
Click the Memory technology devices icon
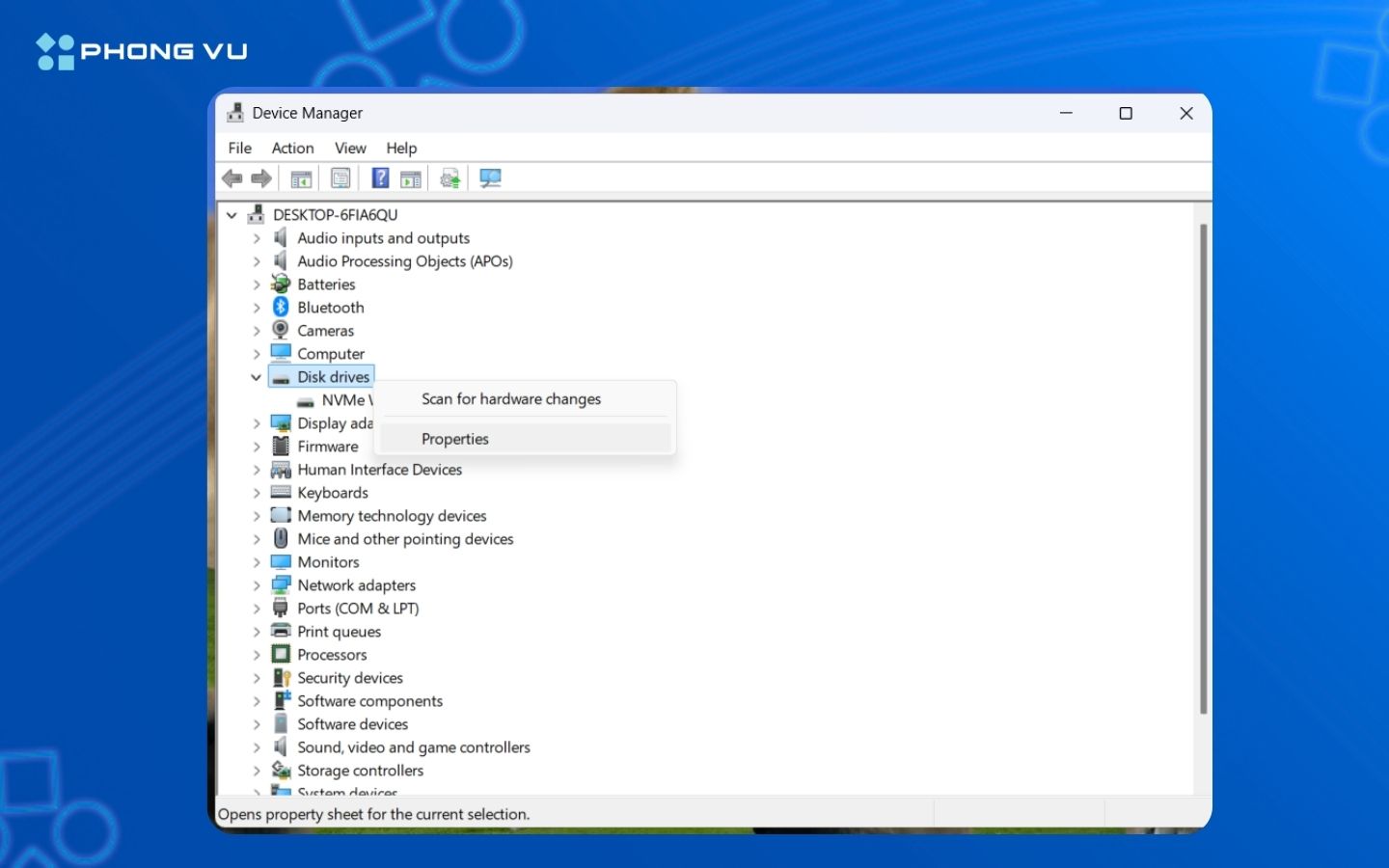(281, 515)
